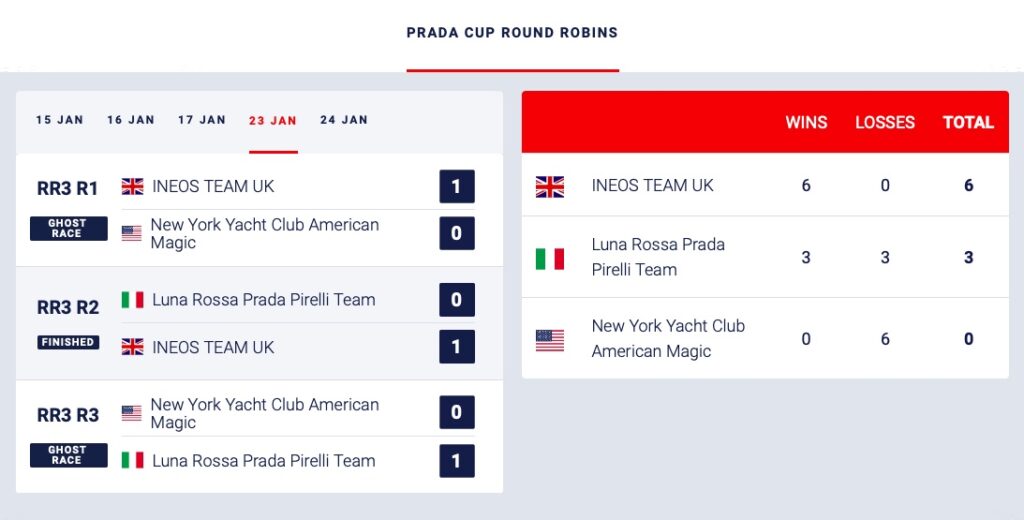The width and height of the screenshot is (1024, 520).
Task: Click the USA flag in RR3 R3
Action: click(132, 413)
